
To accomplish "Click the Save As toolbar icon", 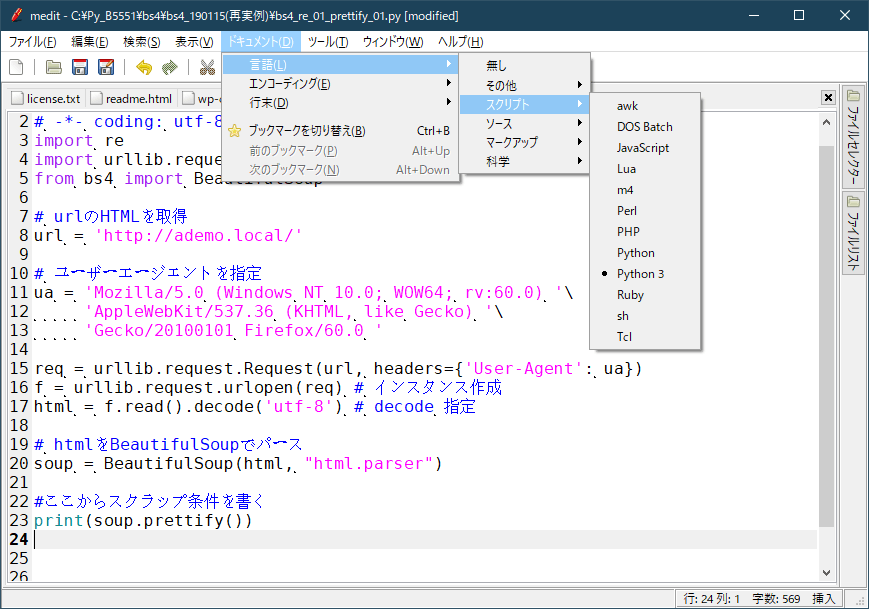I will tap(106, 67).
